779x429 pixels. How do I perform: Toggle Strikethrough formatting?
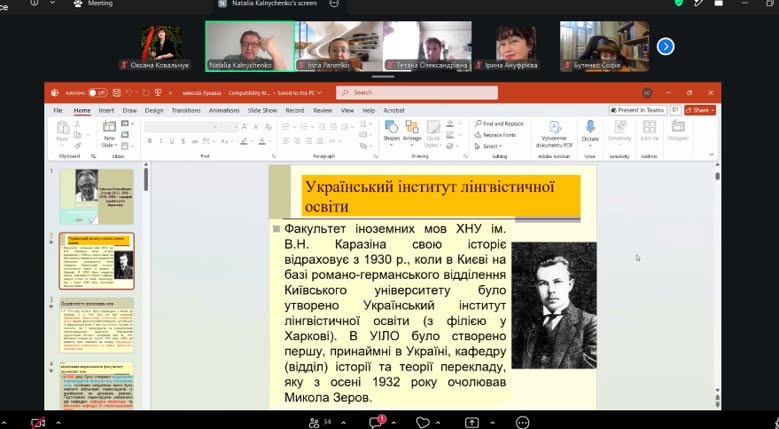coord(195,142)
